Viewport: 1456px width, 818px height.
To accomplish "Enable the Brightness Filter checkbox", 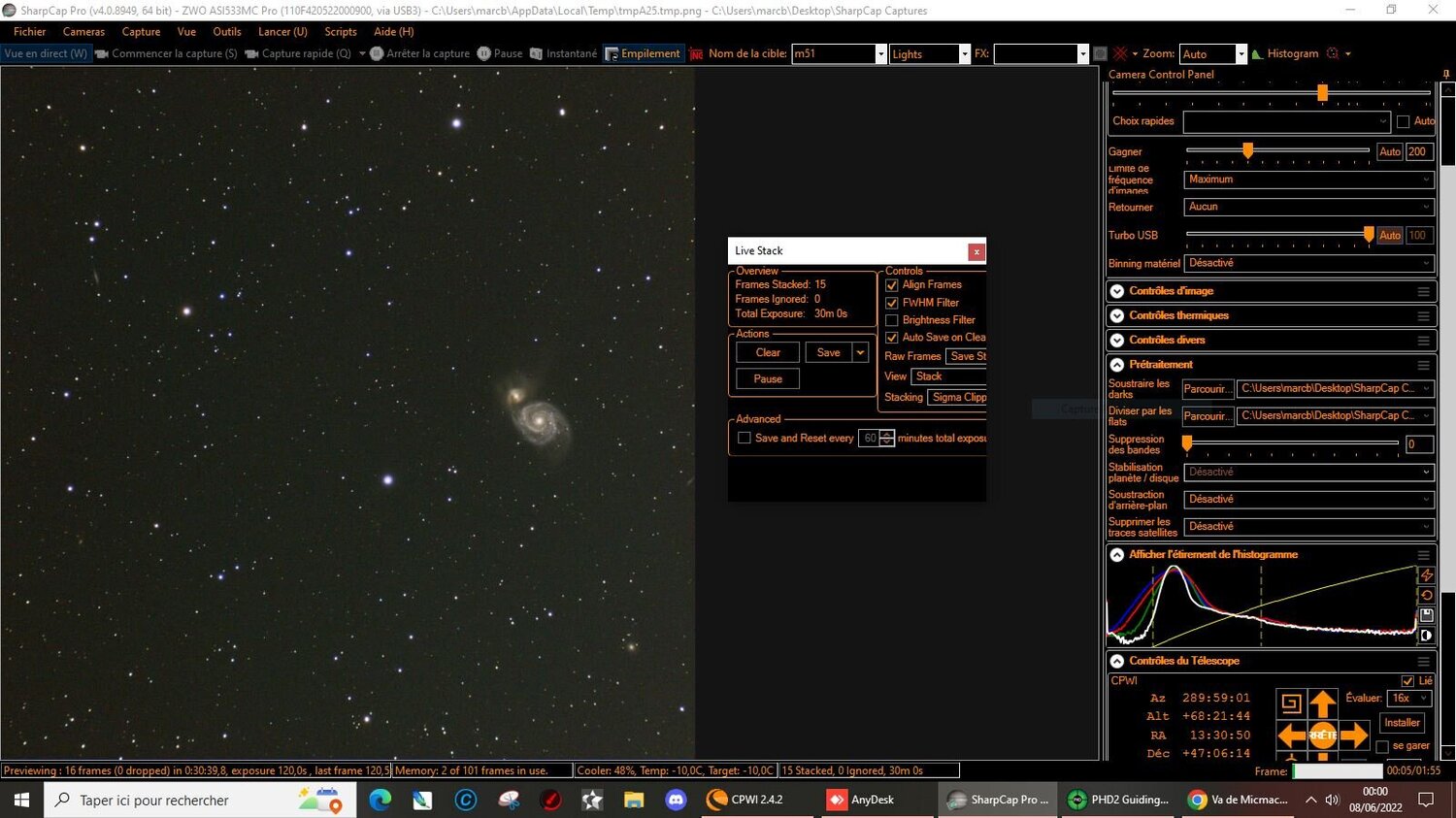I will (892, 320).
